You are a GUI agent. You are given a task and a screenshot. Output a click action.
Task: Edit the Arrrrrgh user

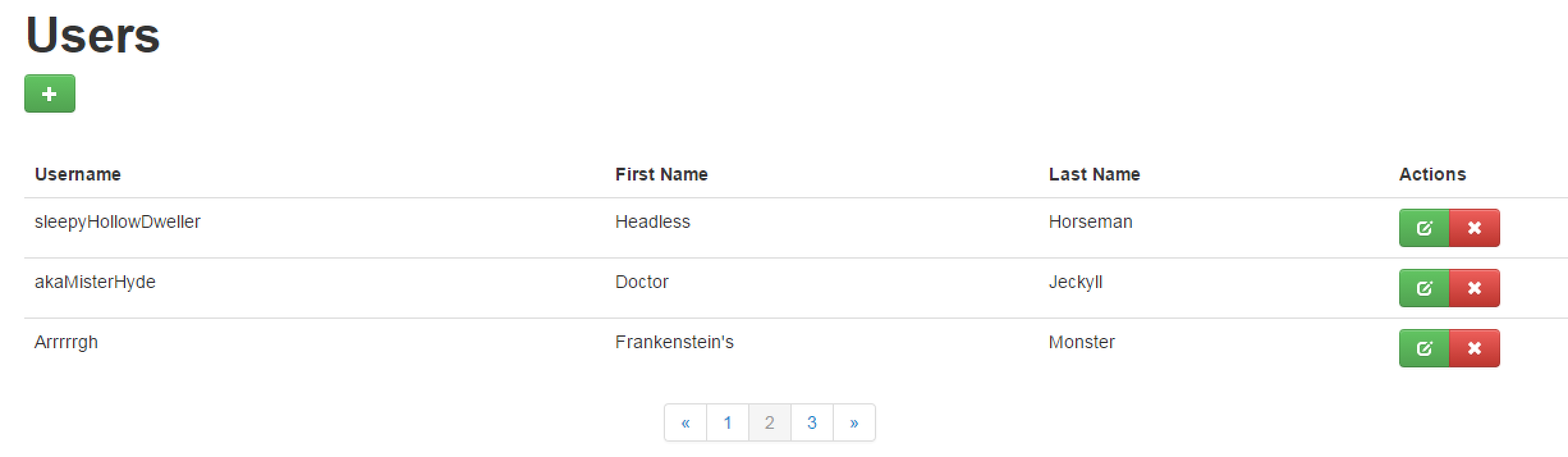click(1424, 348)
